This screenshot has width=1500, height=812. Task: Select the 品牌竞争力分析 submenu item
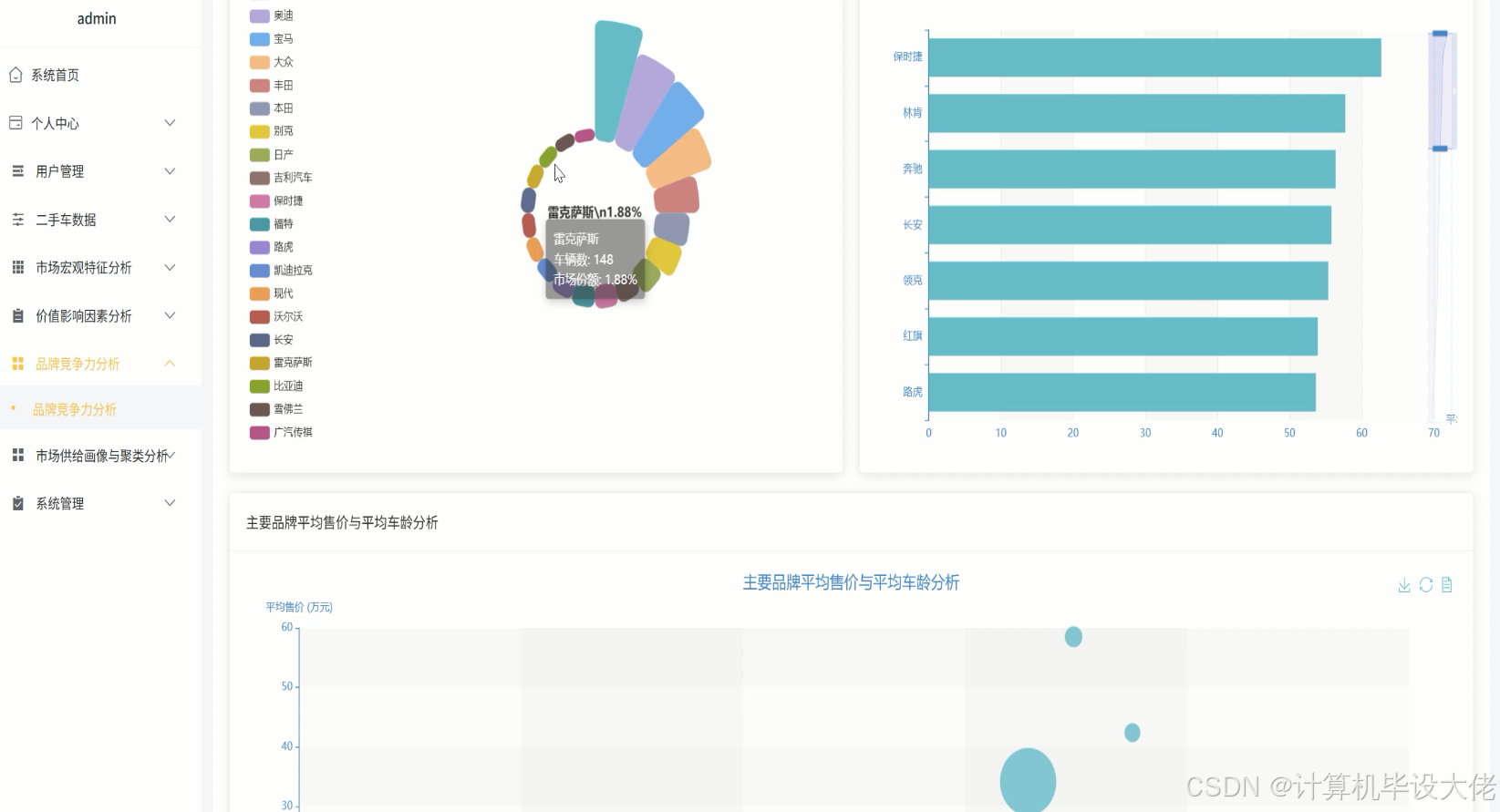[100, 409]
